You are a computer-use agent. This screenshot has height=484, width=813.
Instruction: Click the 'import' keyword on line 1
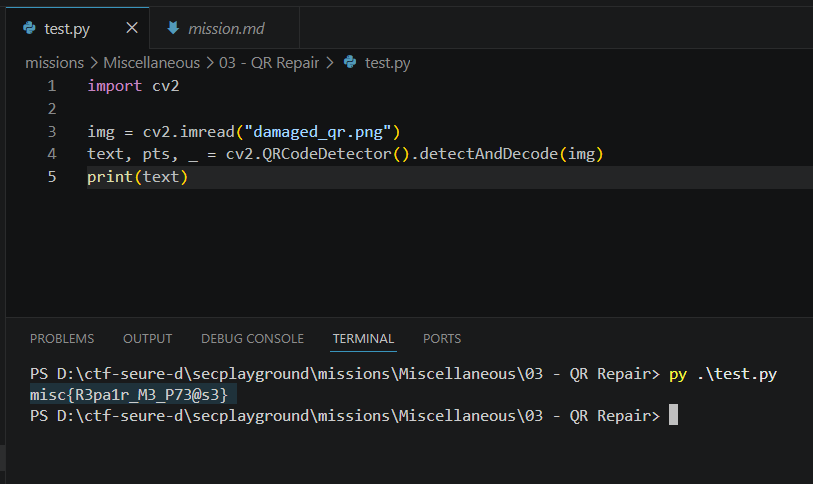pyautogui.click(x=115, y=86)
